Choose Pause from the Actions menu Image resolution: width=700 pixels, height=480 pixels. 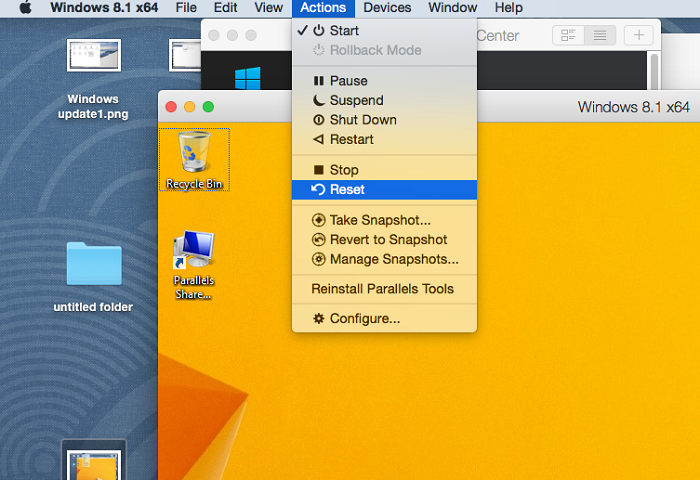[x=384, y=81]
